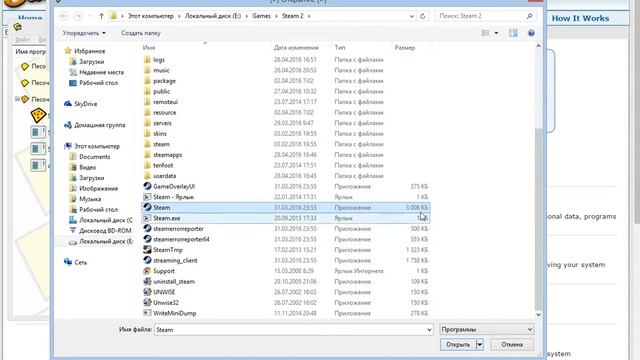Refresh the folder listing

click(422, 16)
